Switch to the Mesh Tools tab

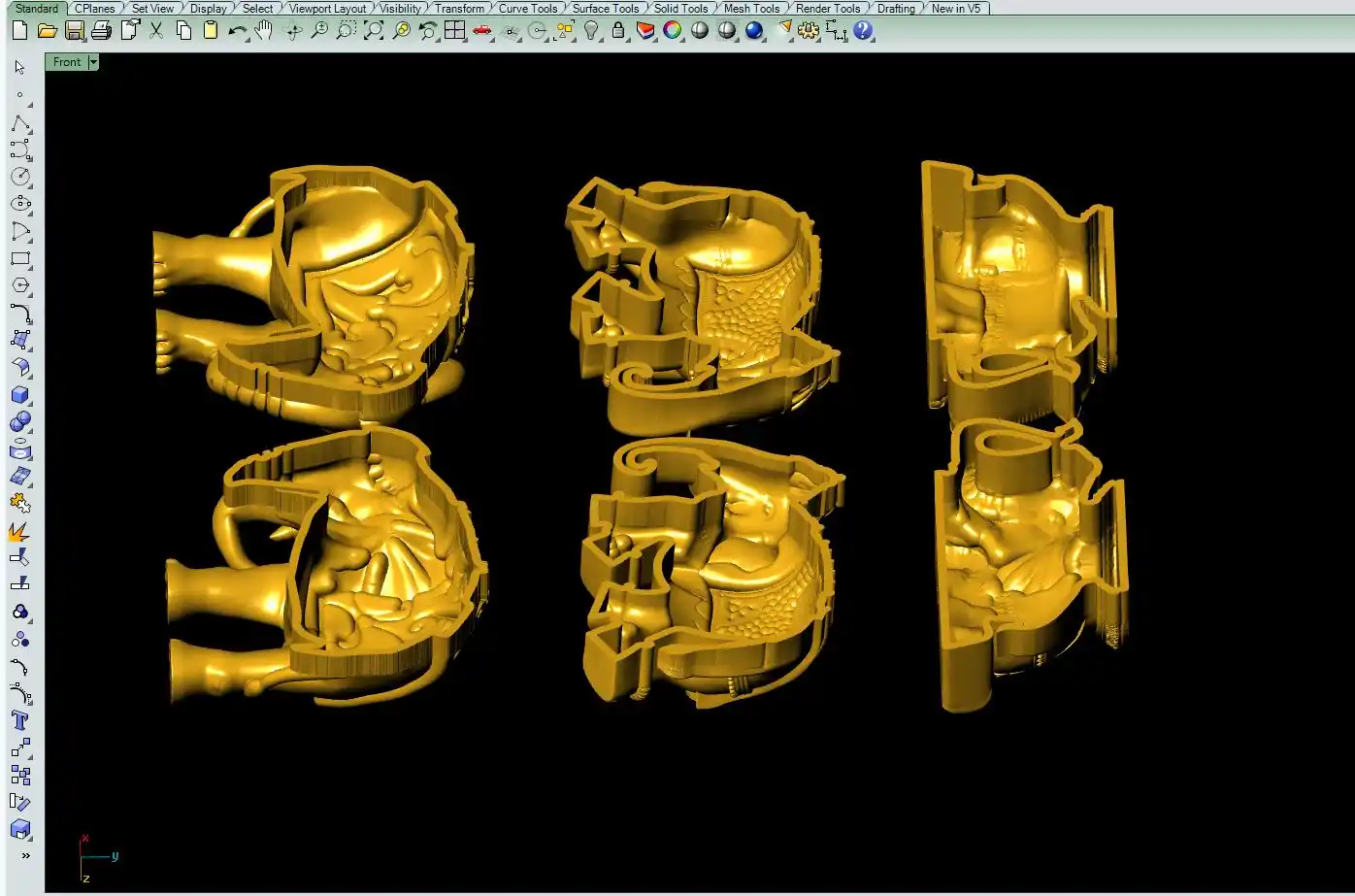751,8
